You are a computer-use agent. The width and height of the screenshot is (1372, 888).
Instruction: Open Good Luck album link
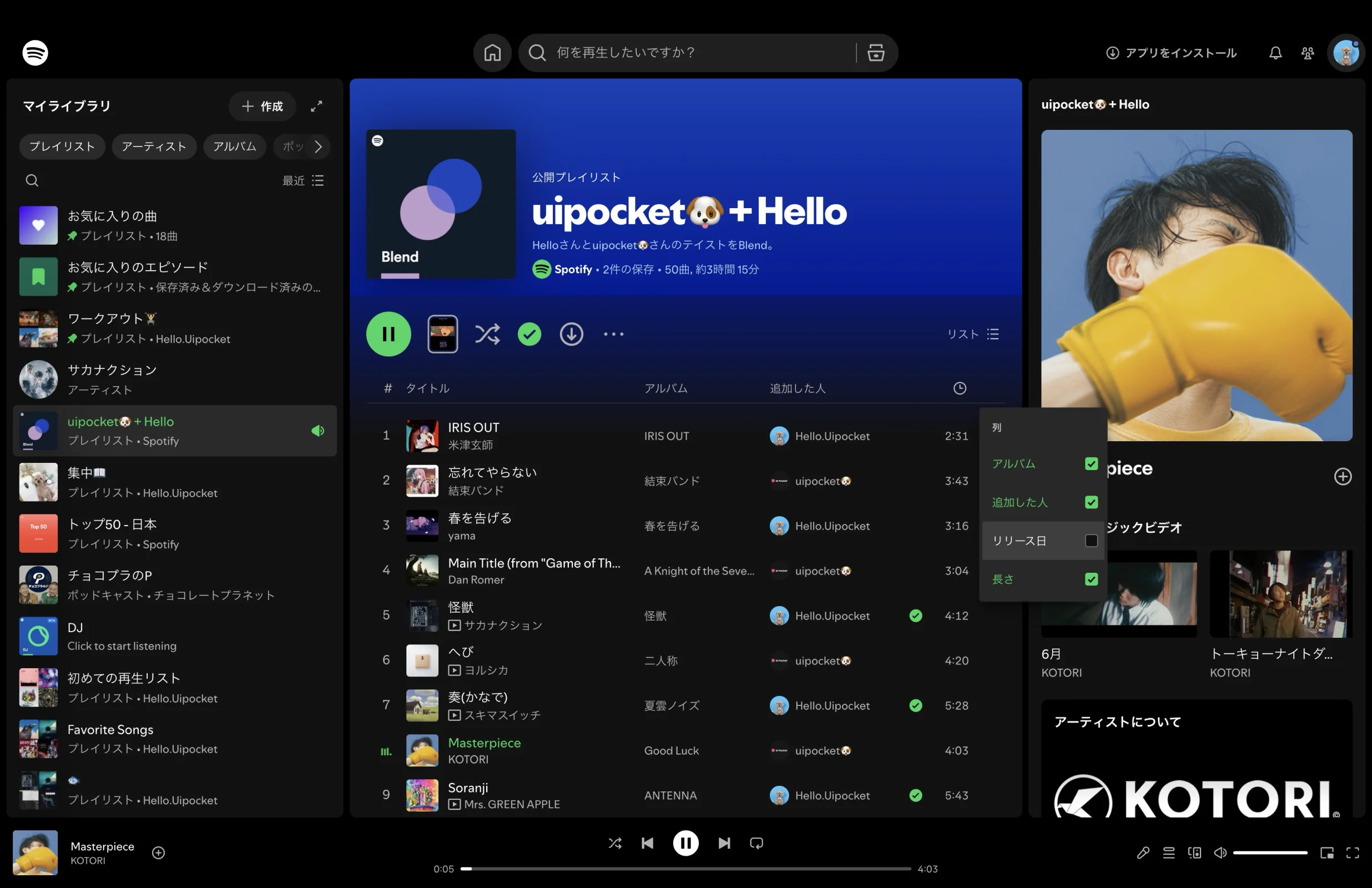[671, 751]
